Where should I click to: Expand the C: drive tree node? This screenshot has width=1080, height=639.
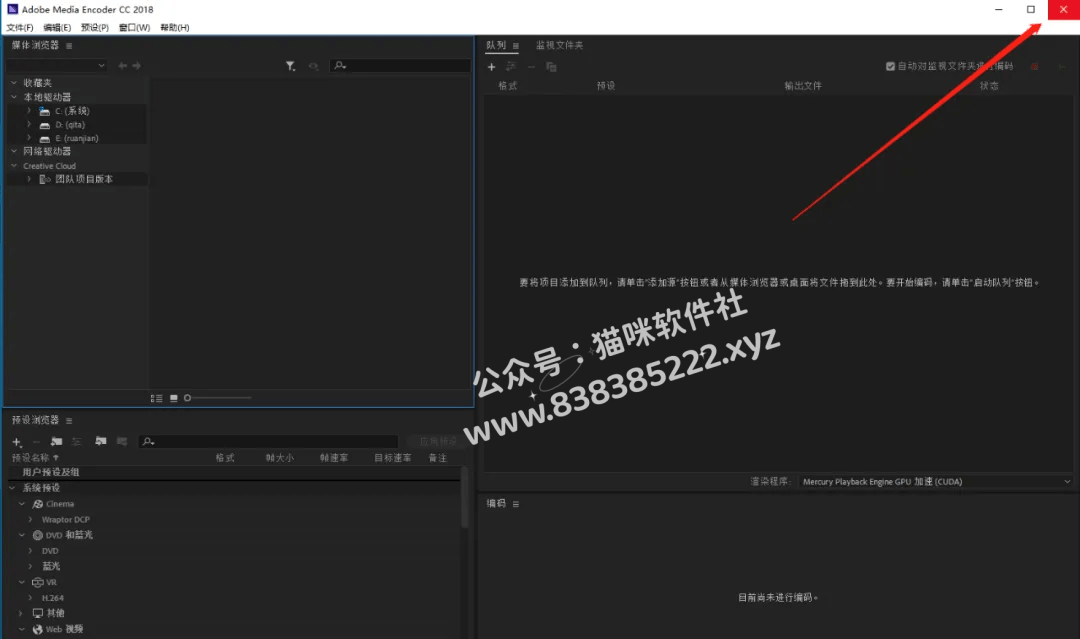tap(29, 111)
